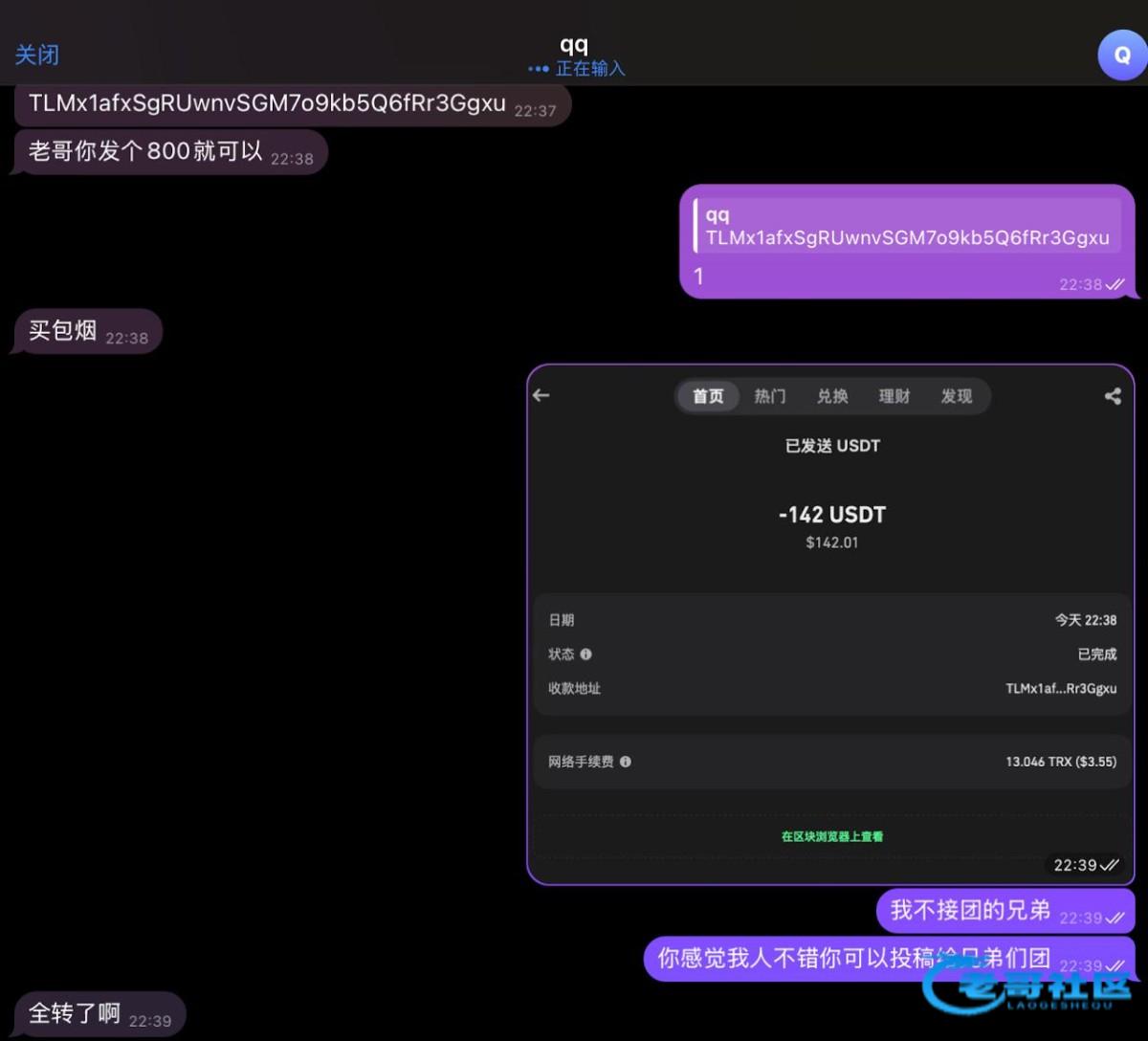This screenshot has height=1041, width=1148.
Task: Open the quoted qq address reply
Action: pyautogui.click(x=907, y=228)
